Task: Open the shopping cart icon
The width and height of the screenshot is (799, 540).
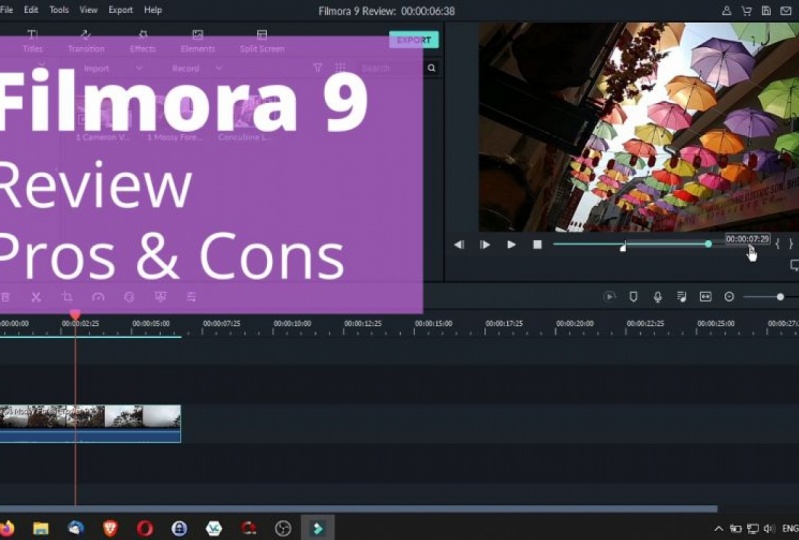Action: click(x=747, y=11)
